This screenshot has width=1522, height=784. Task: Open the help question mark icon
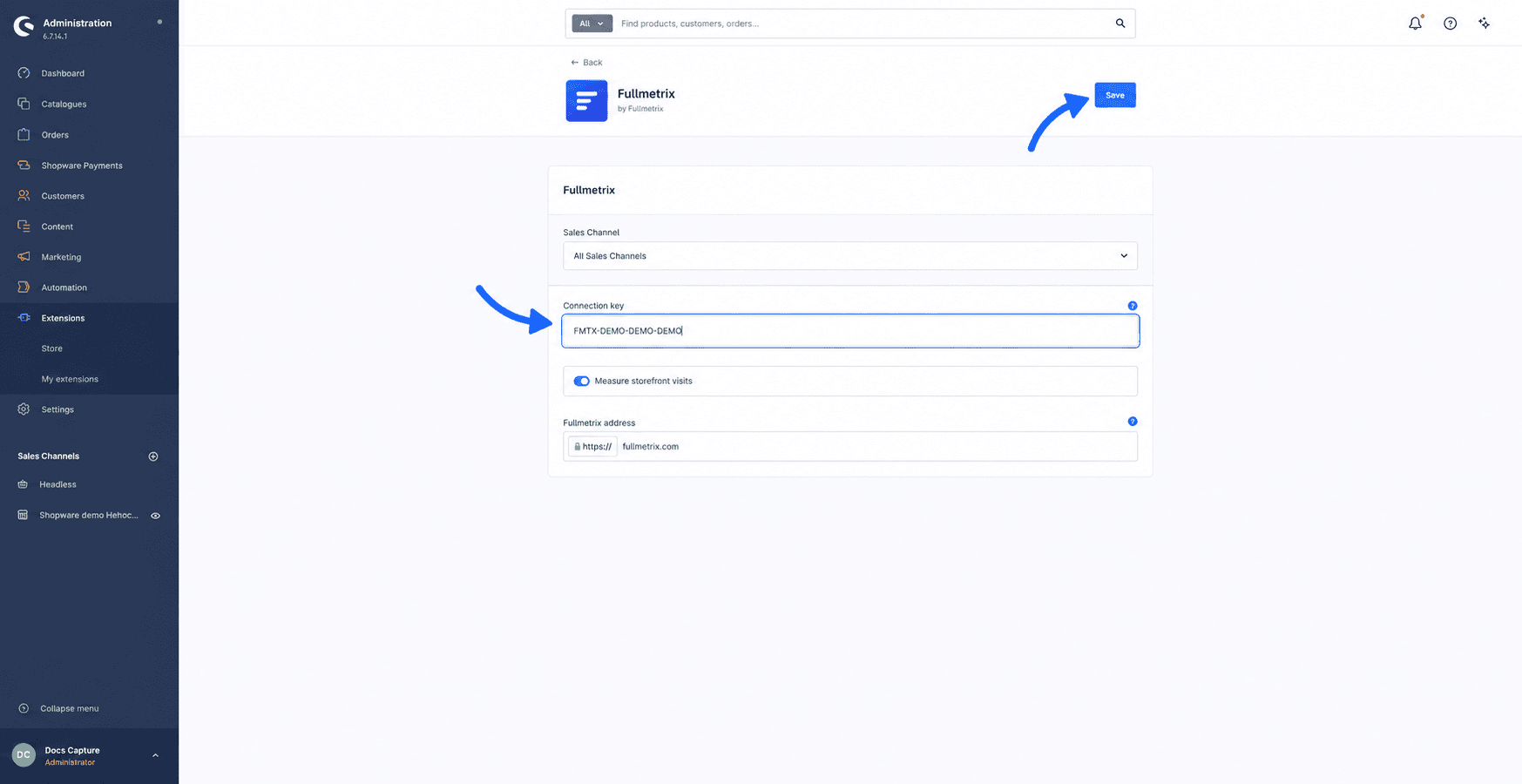coord(1450,24)
